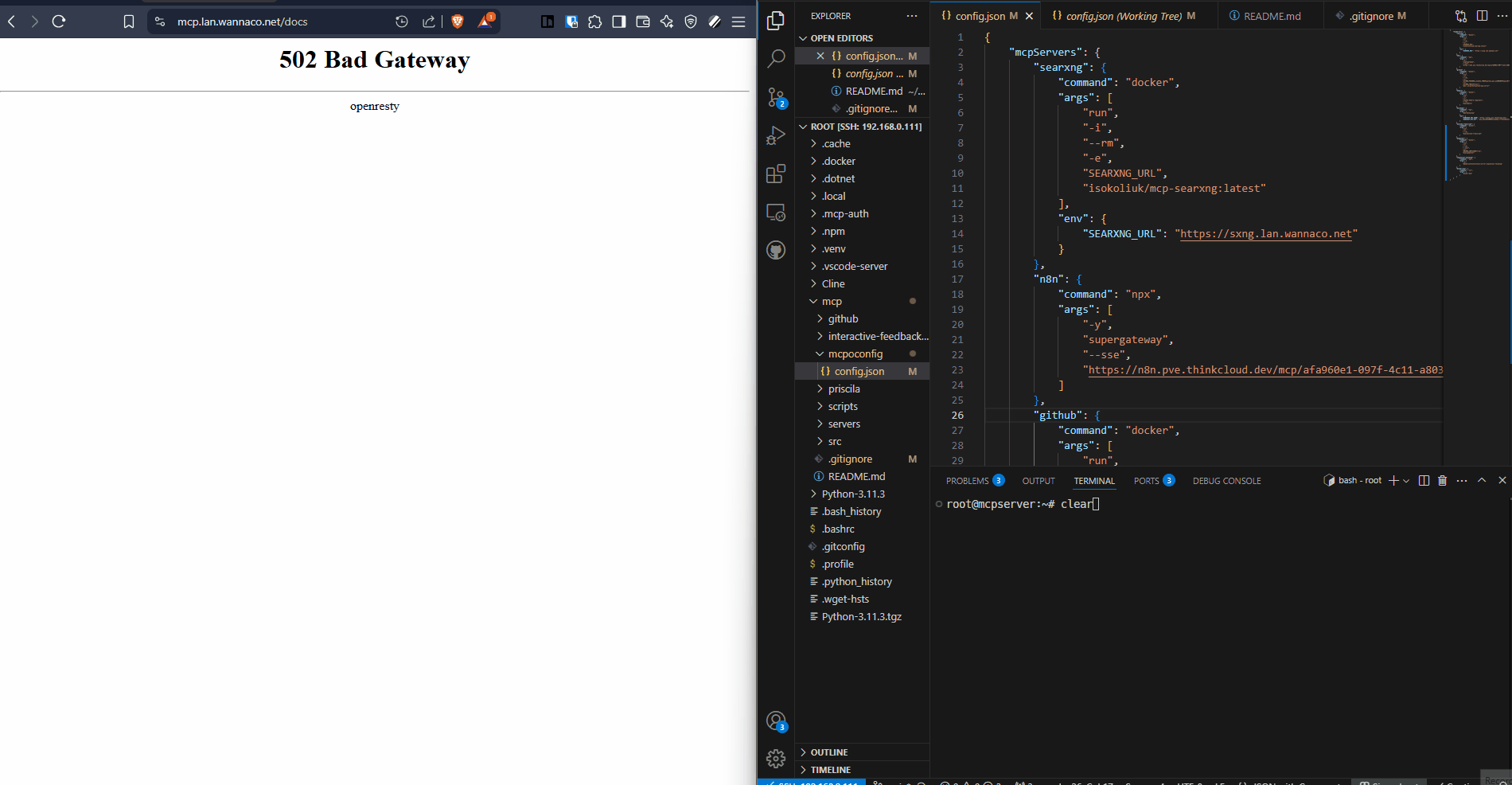Open the launch profile dropdown next to plus
The height and width of the screenshot is (785, 1512).
[x=1406, y=480]
